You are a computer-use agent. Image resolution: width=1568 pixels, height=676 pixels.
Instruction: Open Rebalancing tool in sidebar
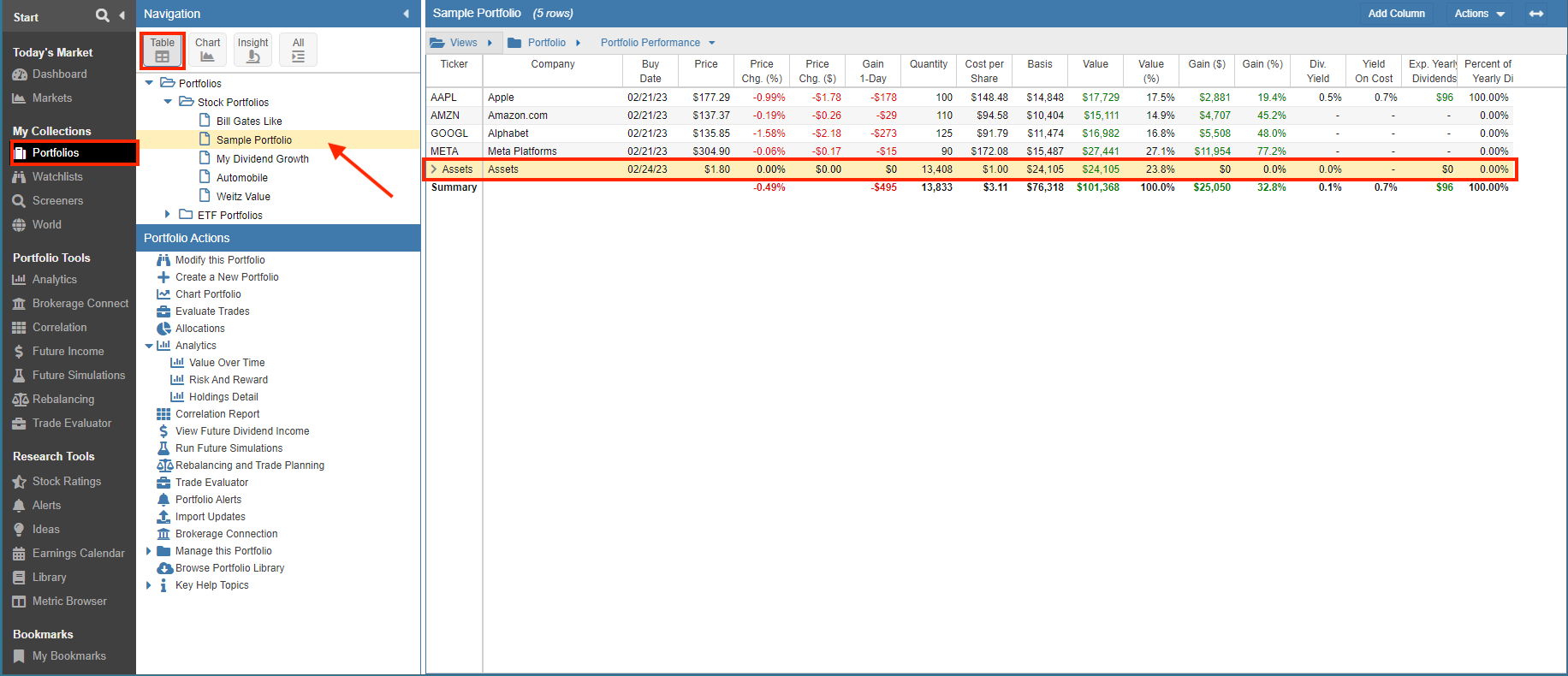pyautogui.click(x=53, y=400)
